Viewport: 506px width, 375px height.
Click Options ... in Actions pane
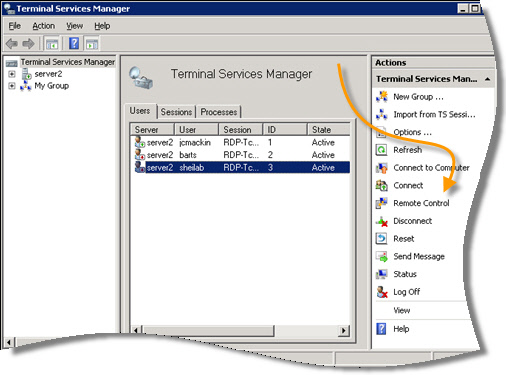click(x=413, y=132)
